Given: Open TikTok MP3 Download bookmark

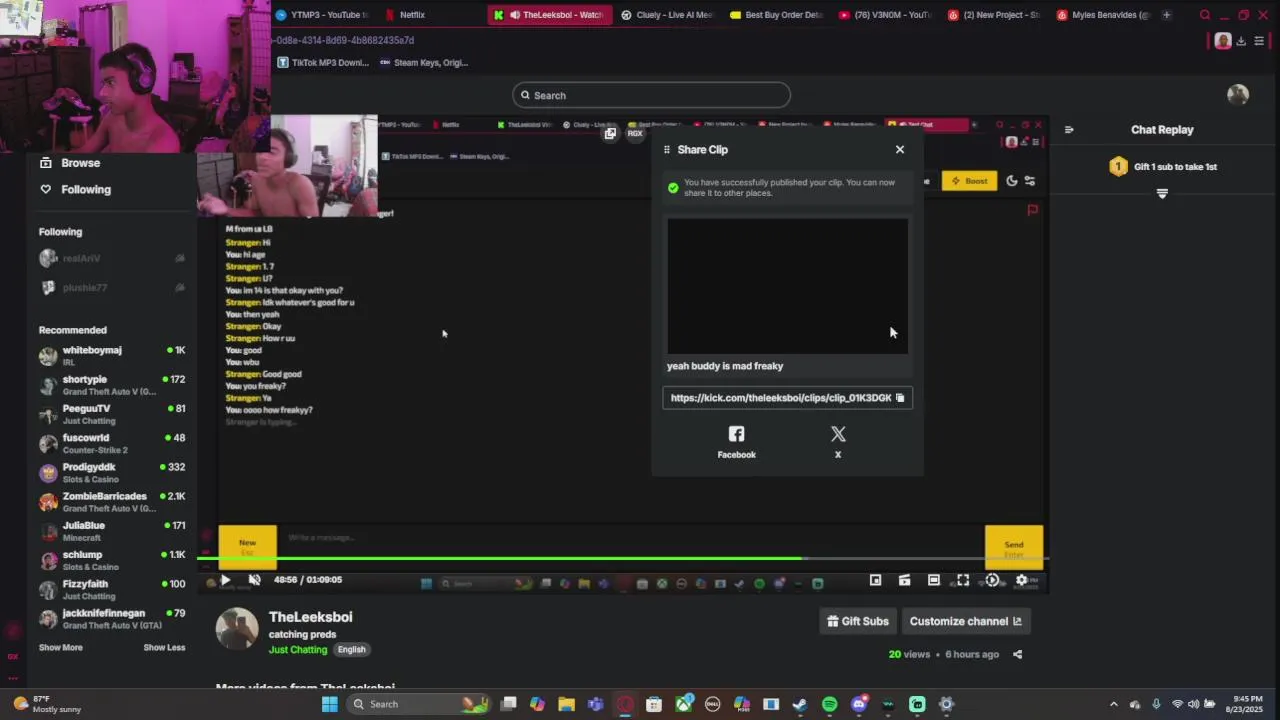Looking at the screenshot, I should (x=324, y=62).
